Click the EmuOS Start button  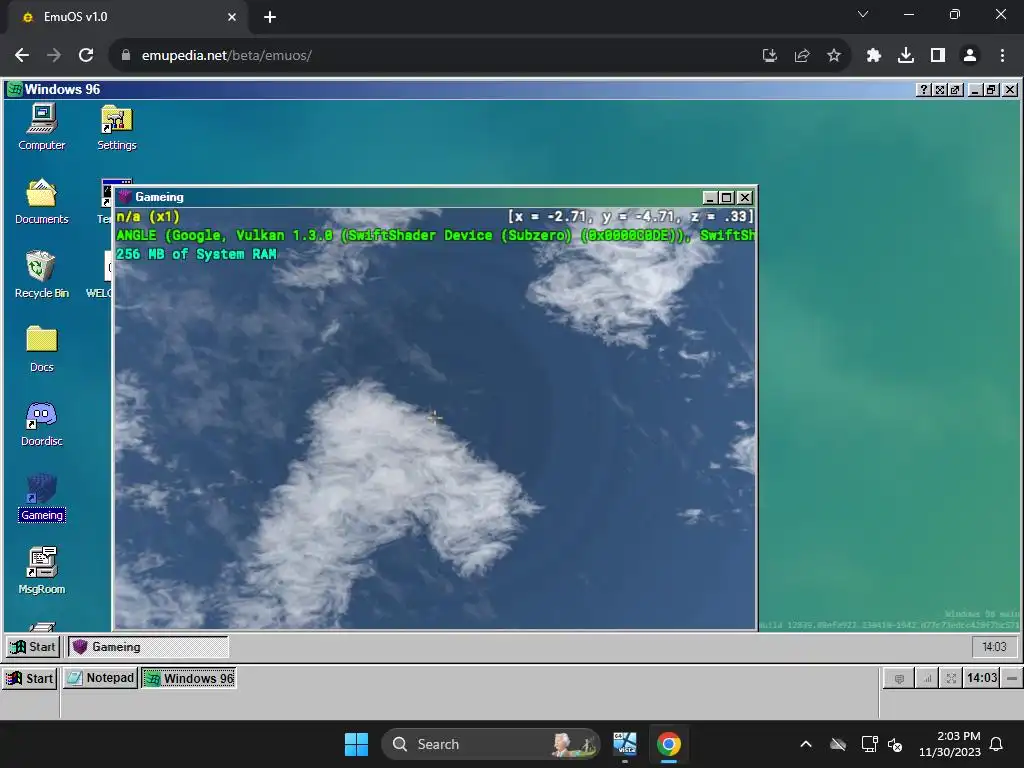(x=30, y=679)
